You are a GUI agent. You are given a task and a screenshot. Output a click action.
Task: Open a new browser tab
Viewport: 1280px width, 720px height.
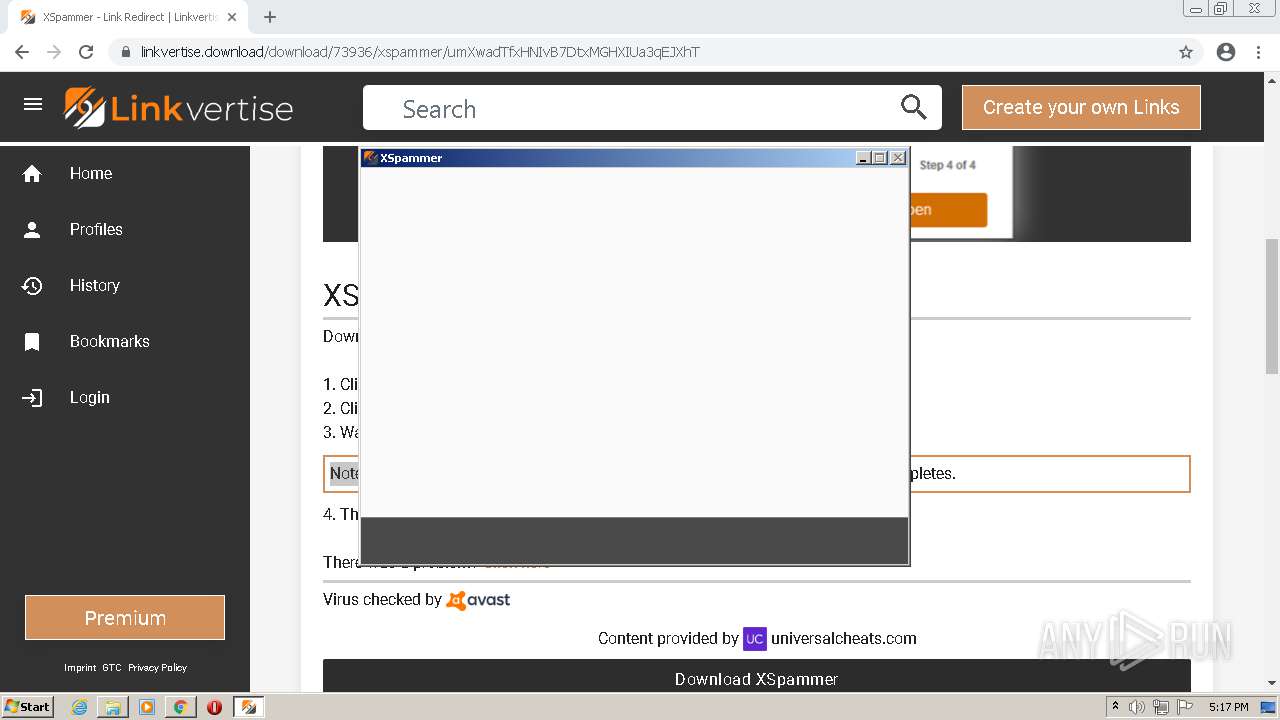pos(270,17)
